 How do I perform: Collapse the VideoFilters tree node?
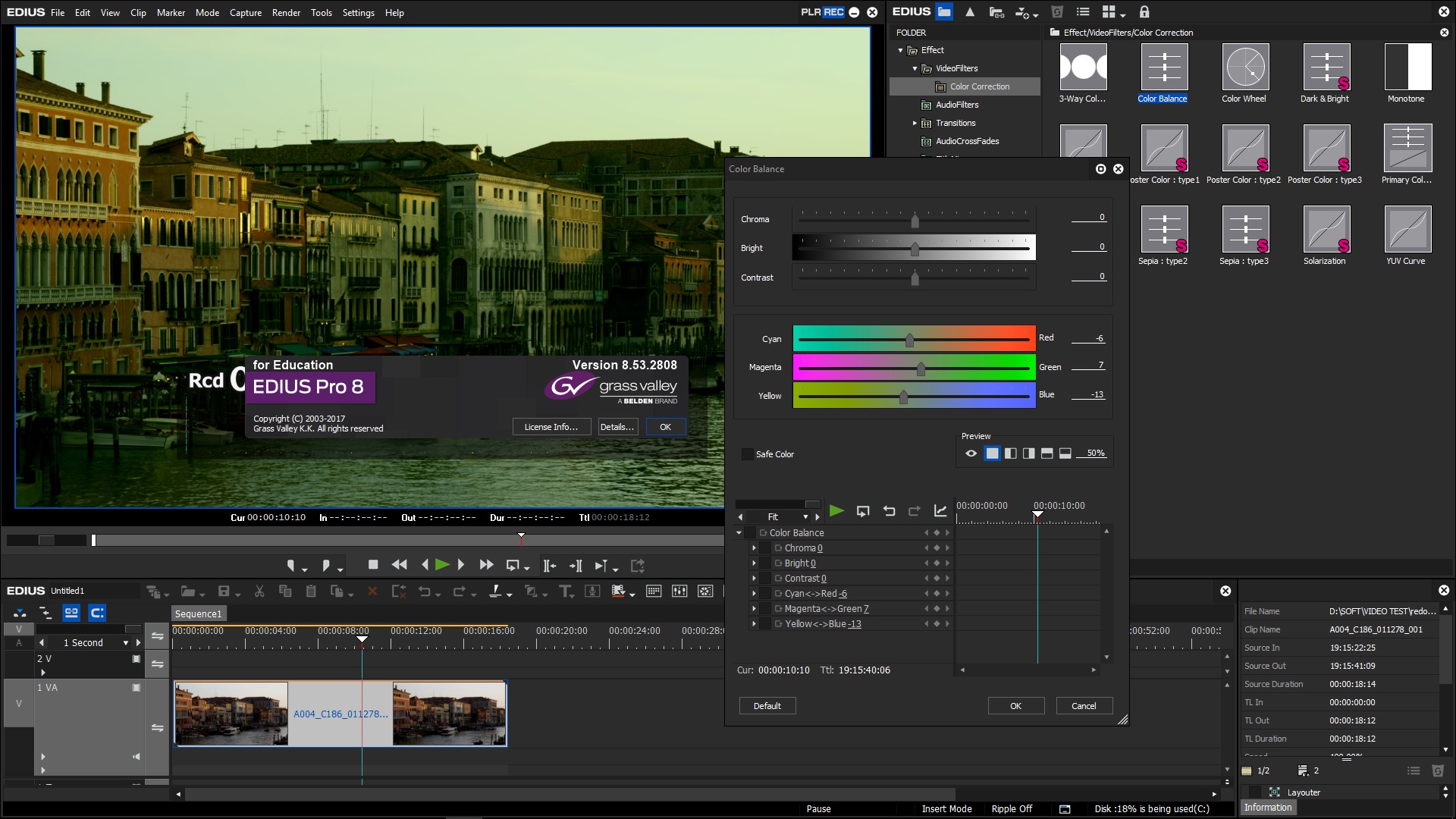pos(915,68)
